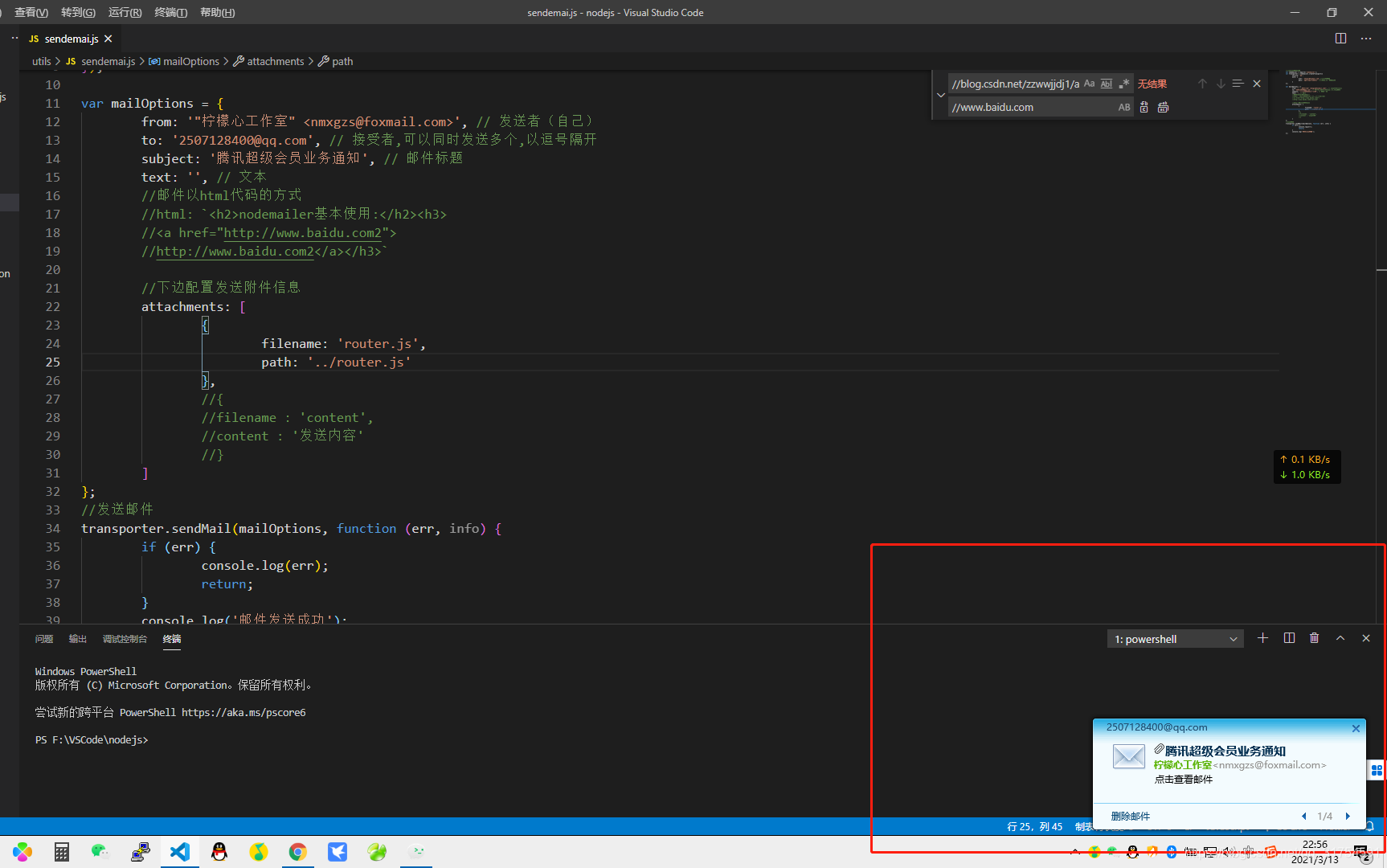
Task: Toggle preserve case AB in replace field
Action: pos(1124,107)
